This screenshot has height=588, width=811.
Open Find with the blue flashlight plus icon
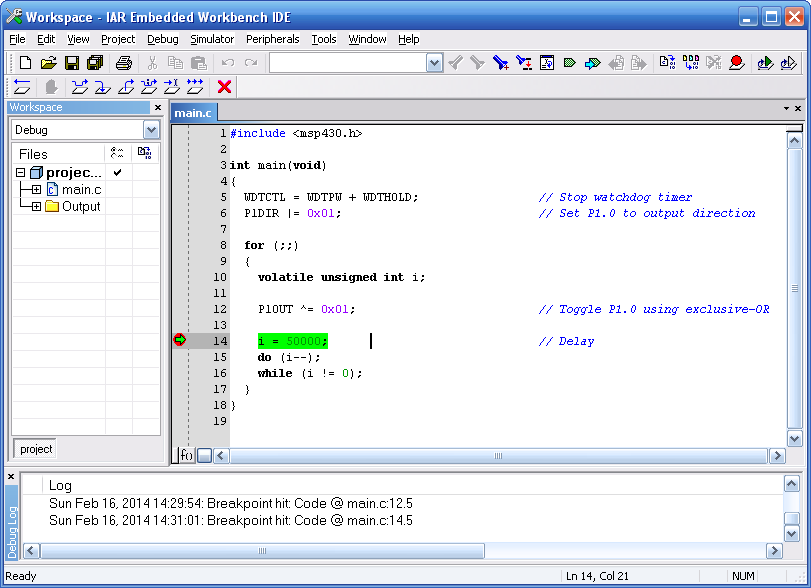501,63
